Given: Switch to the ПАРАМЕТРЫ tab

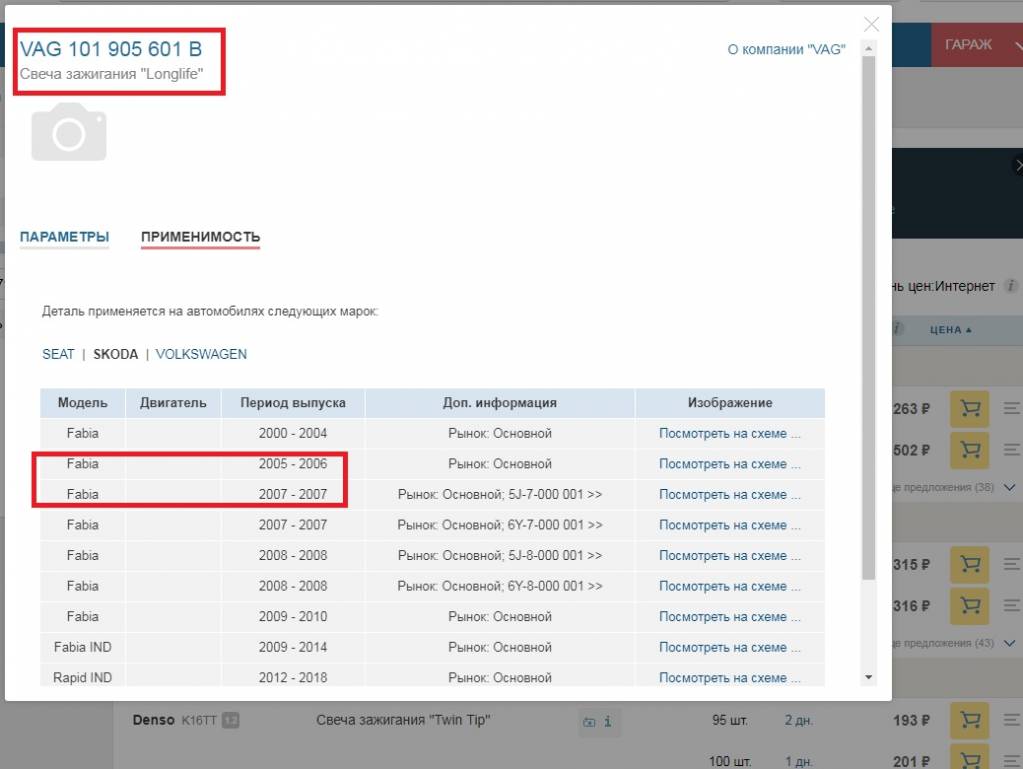Looking at the screenshot, I should coord(64,237).
